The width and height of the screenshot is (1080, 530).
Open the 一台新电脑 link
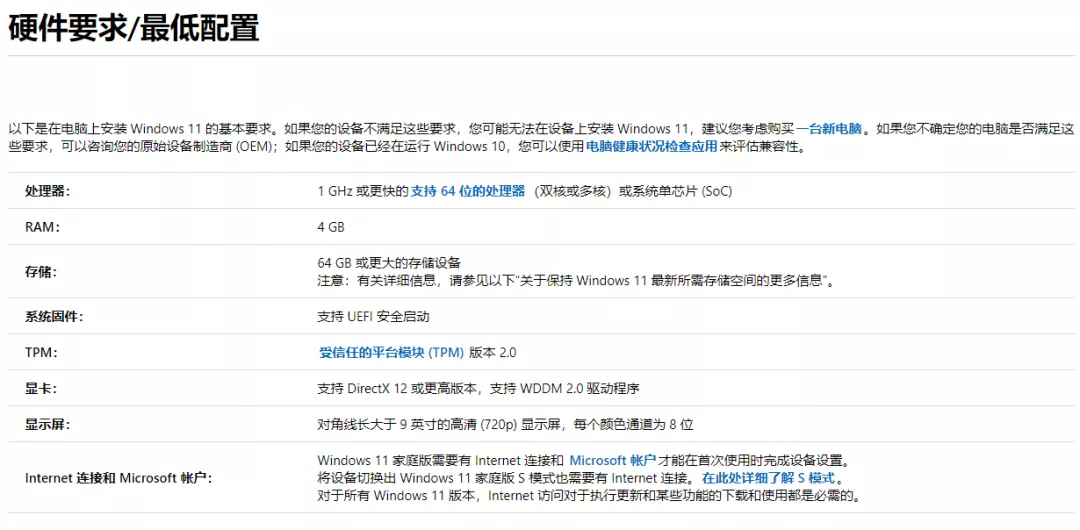click(x=828, y=129)
